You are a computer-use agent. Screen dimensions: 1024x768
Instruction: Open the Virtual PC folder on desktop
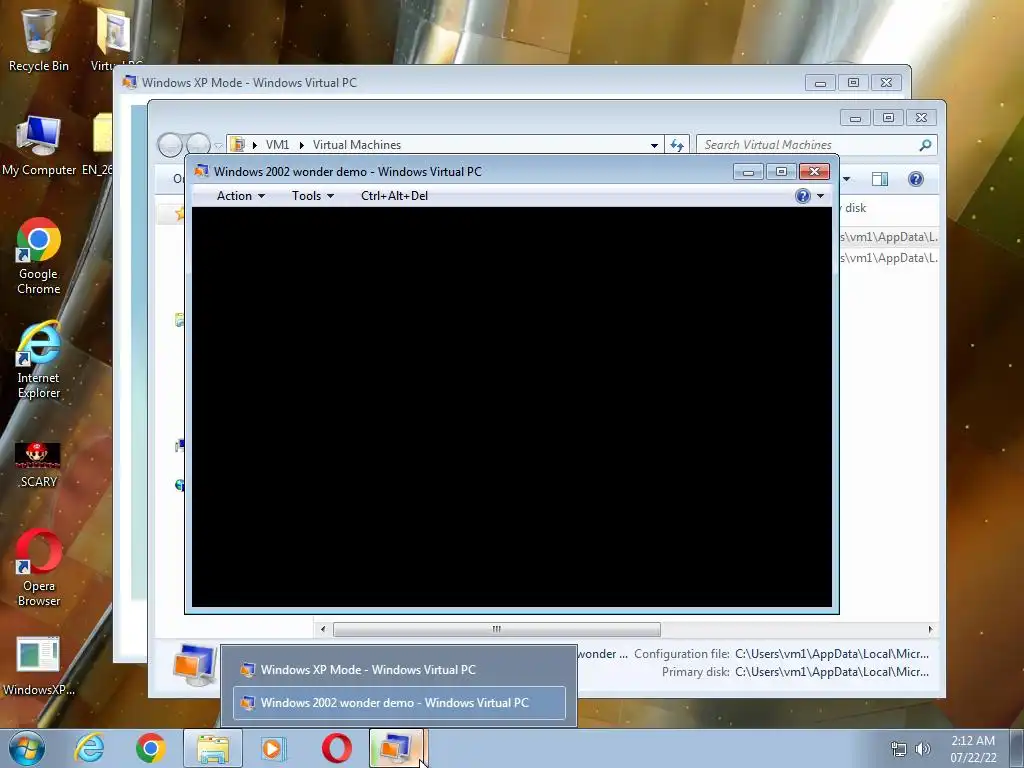click(115, 39)
